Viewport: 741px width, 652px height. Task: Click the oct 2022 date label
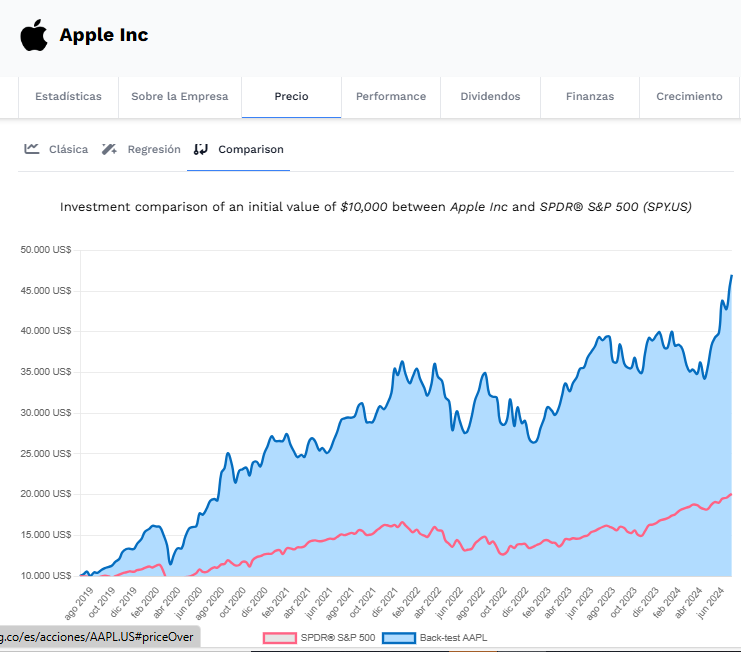click(493, 602)
